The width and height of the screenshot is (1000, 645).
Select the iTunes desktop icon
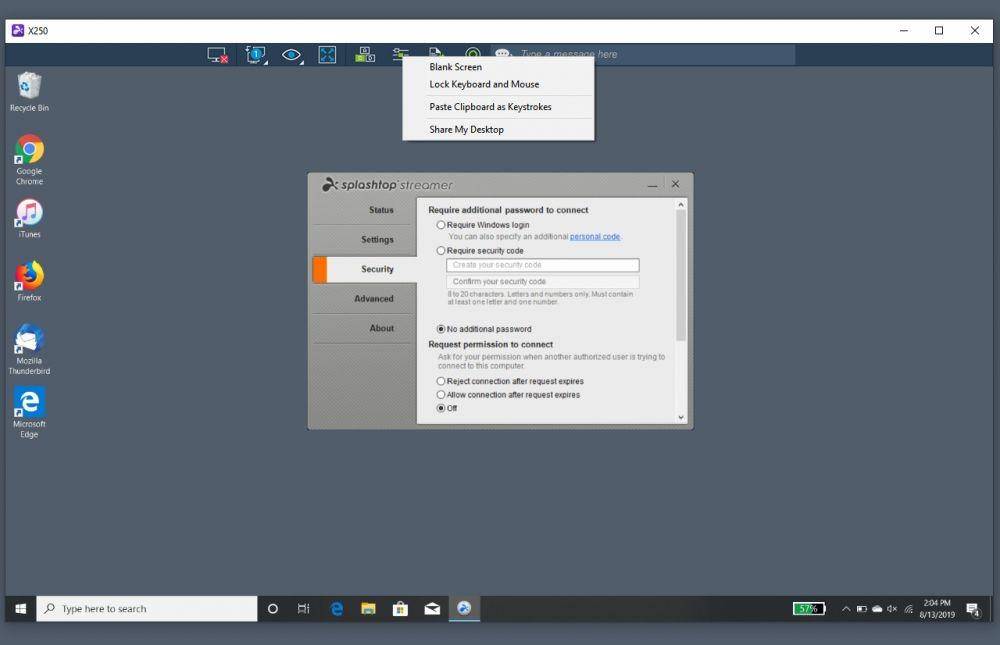[29, 218]
